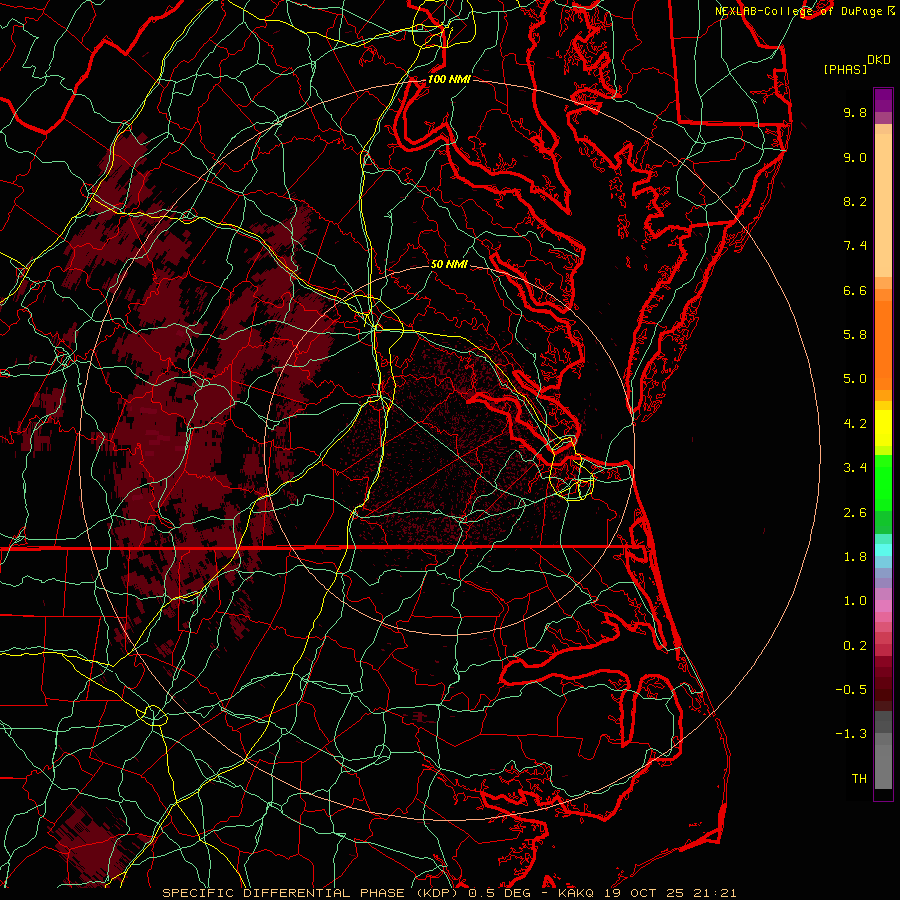Viewport: 900px width, 900px height.
Task: Pick the gray bottom color bar segment
Action: [x=883, y=766]
